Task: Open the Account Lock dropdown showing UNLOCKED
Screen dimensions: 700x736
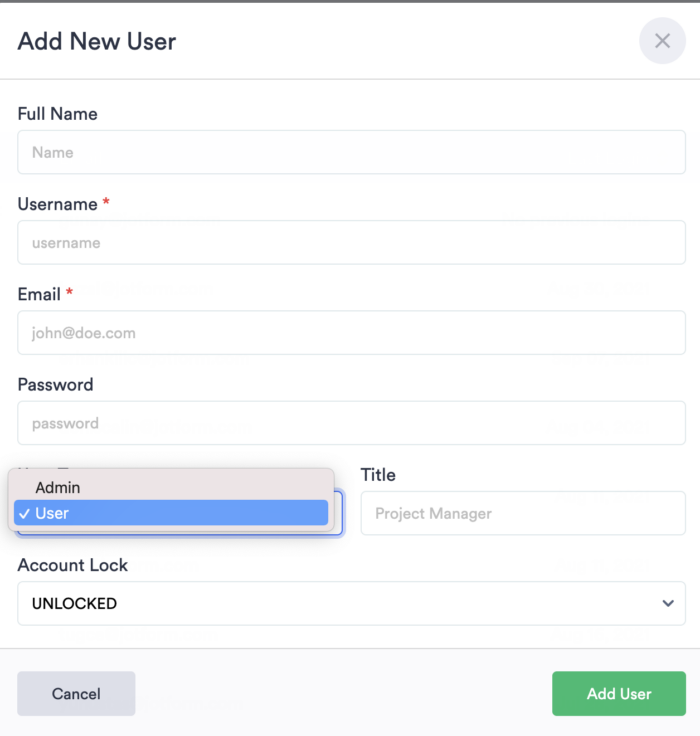Action: [340, 603]
